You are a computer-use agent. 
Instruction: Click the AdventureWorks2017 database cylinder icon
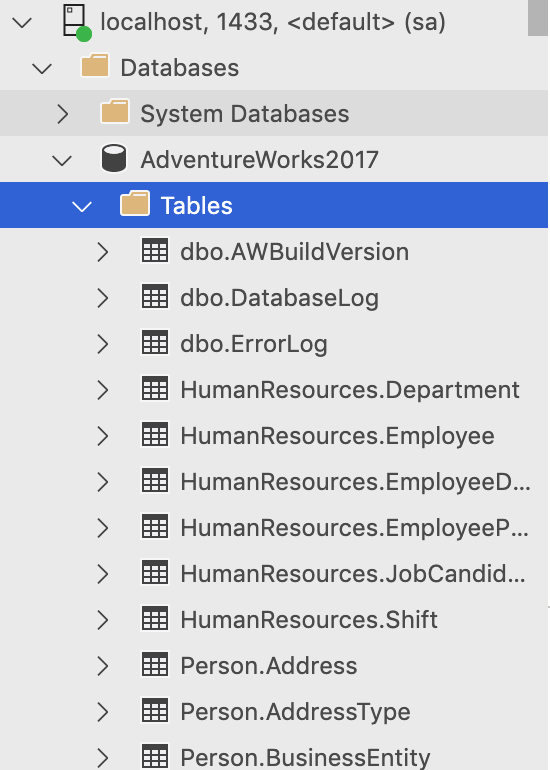tap(114, 159)
